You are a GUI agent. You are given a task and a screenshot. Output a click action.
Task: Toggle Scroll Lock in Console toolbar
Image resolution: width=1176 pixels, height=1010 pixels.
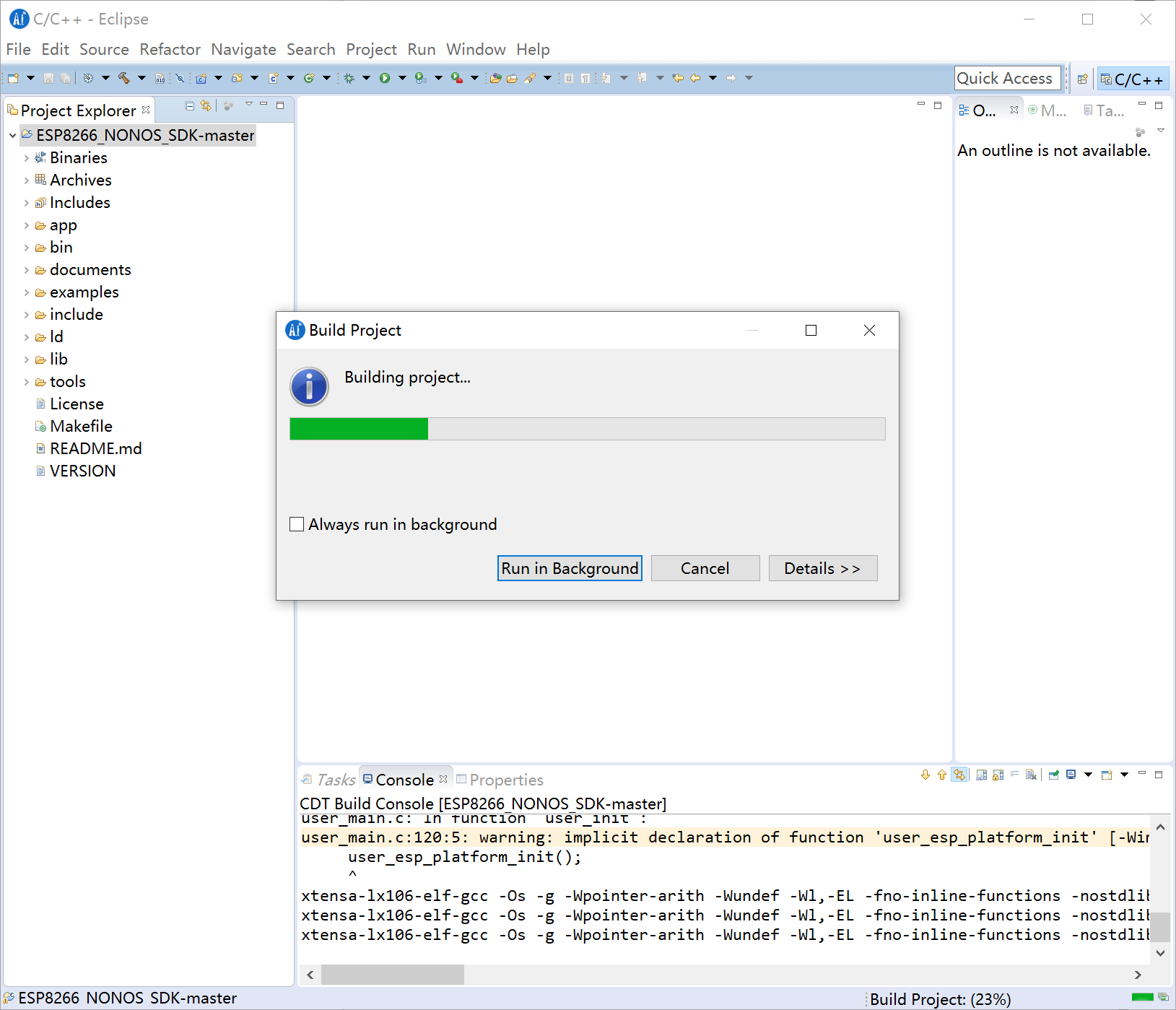pos(998,775)
